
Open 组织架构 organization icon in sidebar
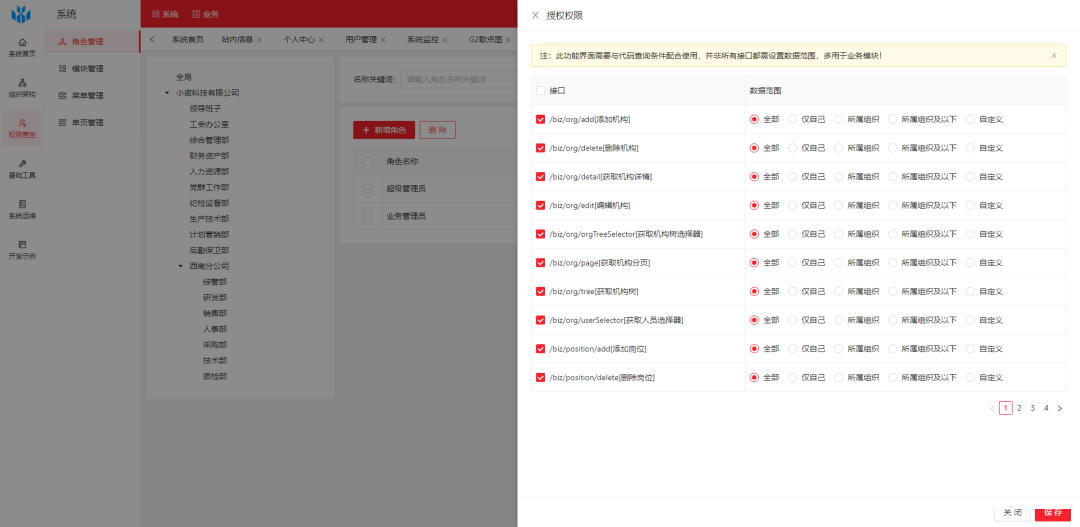pos(22,87)
